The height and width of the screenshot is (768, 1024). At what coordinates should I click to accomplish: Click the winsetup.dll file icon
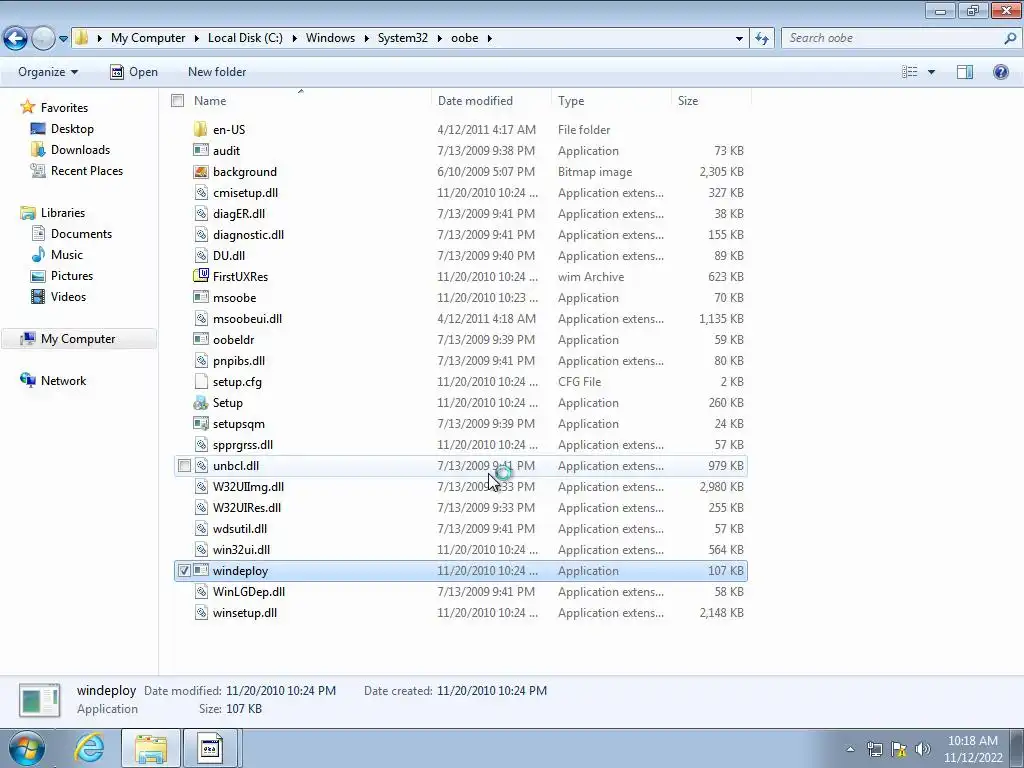click(x=200, y=613)
